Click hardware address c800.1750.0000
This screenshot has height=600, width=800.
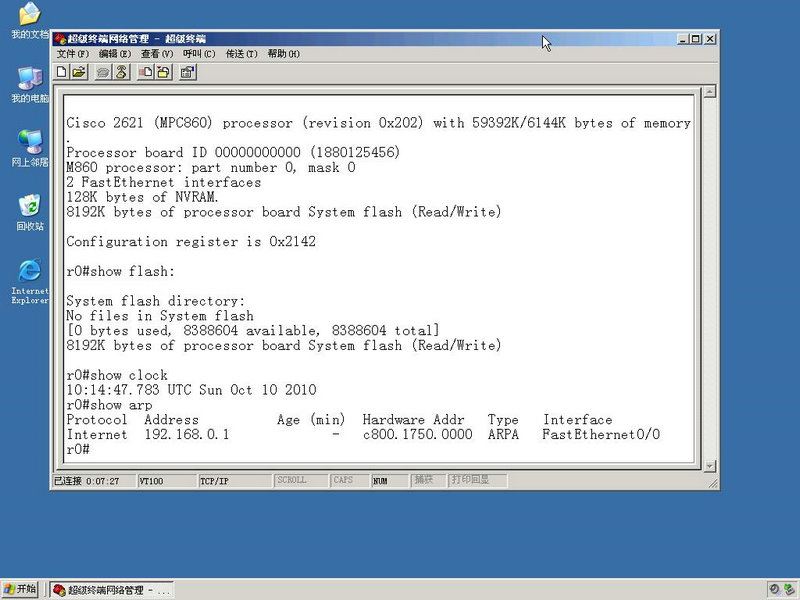417,435
